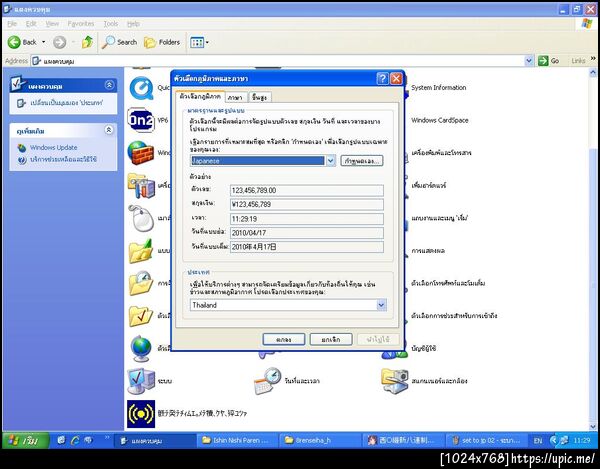The image size is (600, 469).
Task: Select the ตัวเลือกภูมิภาค (Regional Options) tab
Action: (x=200, y=96)
